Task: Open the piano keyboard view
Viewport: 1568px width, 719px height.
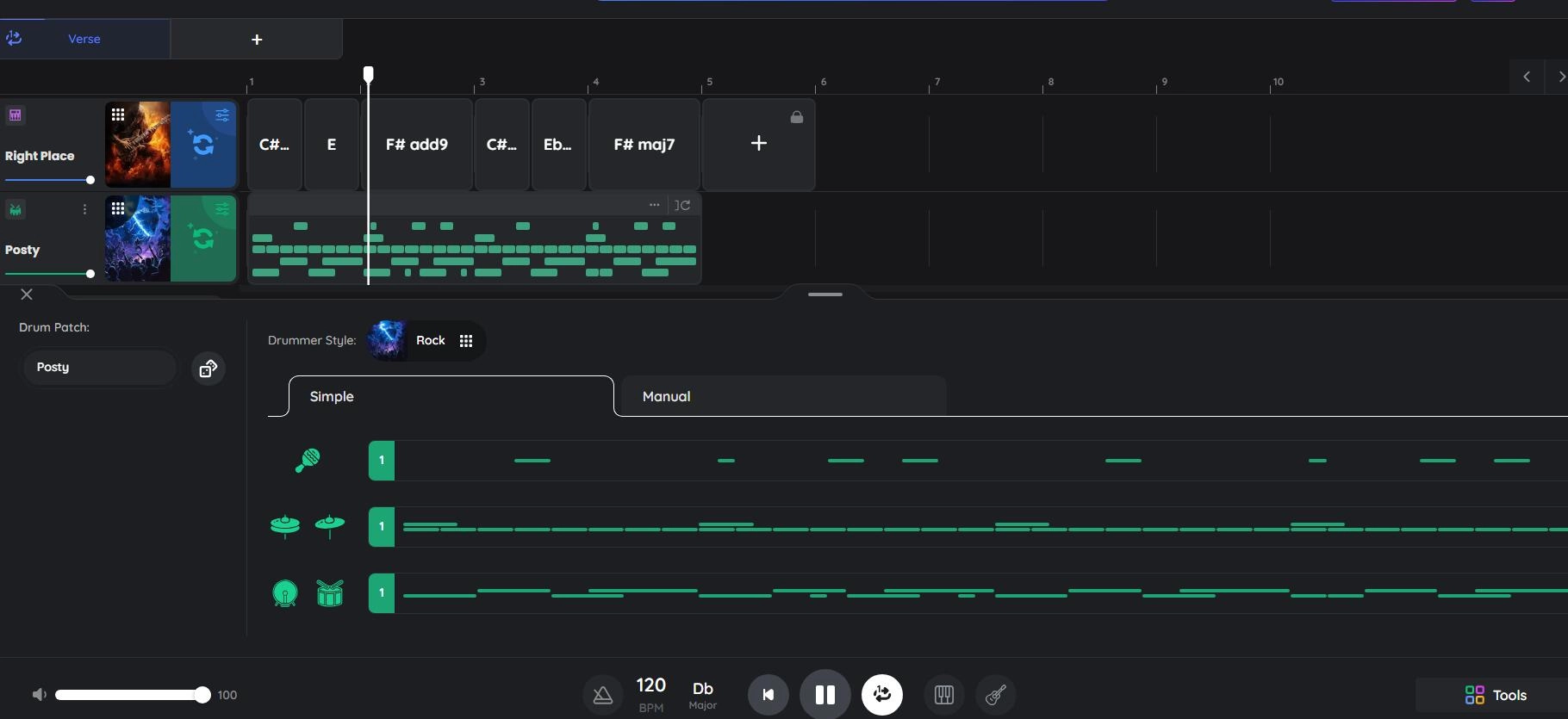Action: 943,695
